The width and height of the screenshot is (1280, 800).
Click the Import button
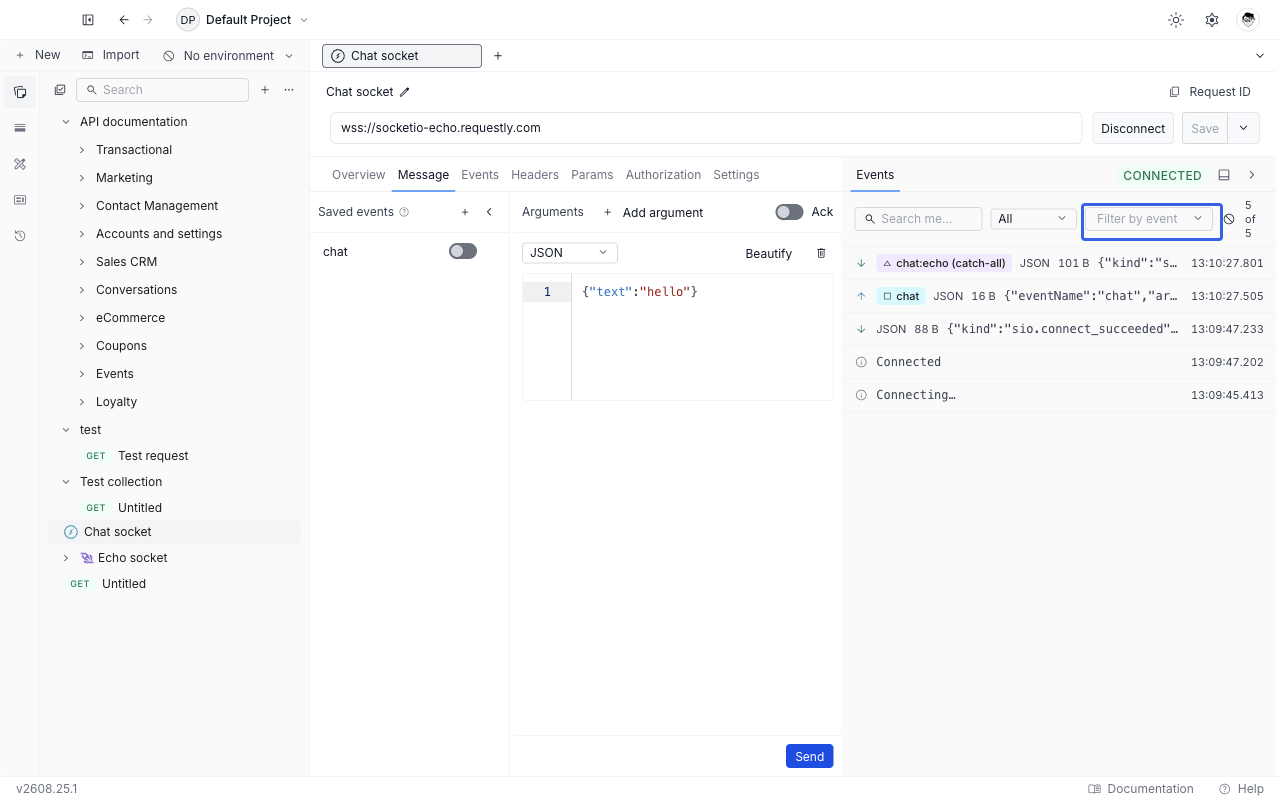[x=111, y=56]
